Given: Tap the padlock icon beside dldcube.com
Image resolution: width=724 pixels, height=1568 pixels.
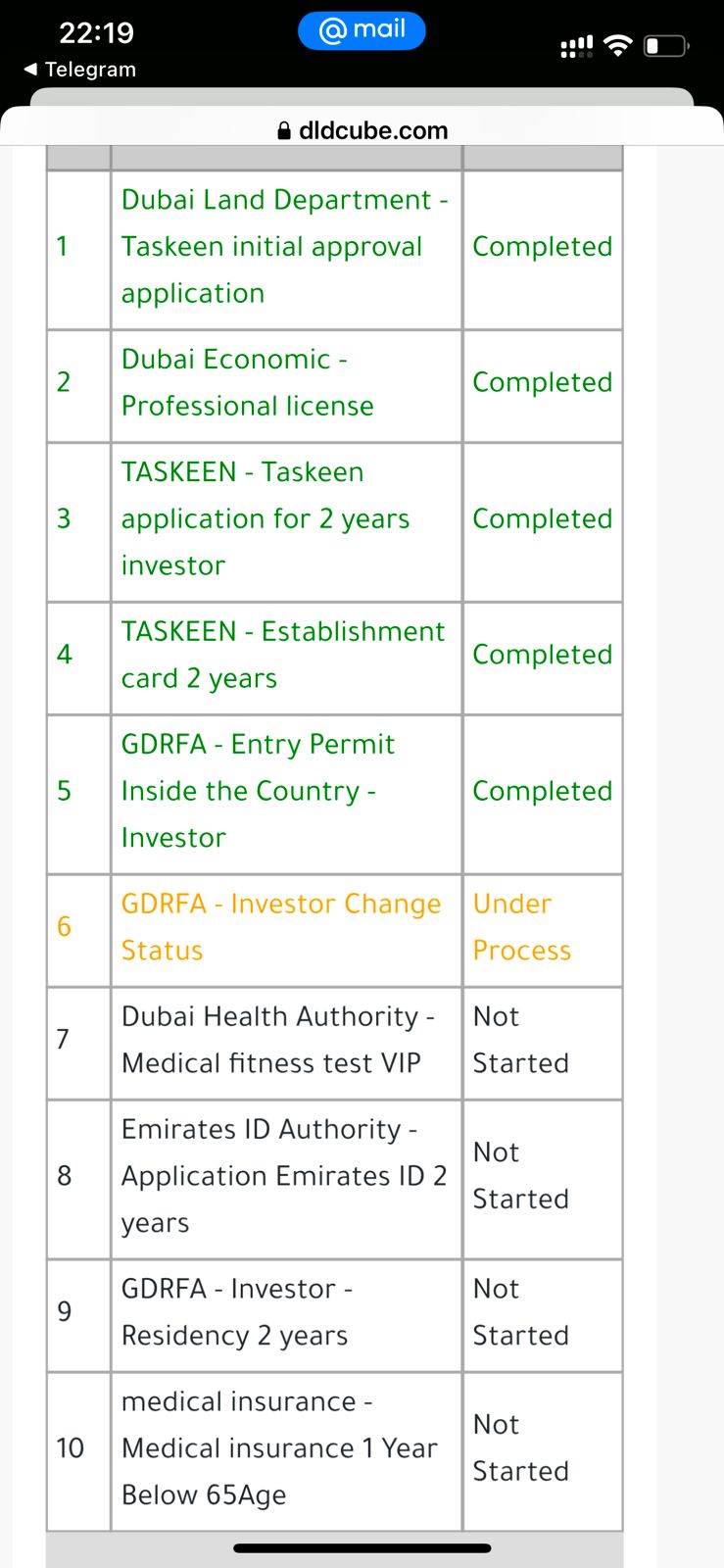Looking at the screenshot, I should coord(285,130).
